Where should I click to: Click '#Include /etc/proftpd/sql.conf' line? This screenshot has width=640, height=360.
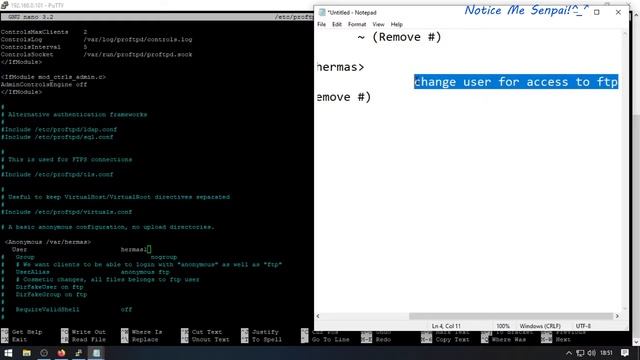click(x=57, y=137)
